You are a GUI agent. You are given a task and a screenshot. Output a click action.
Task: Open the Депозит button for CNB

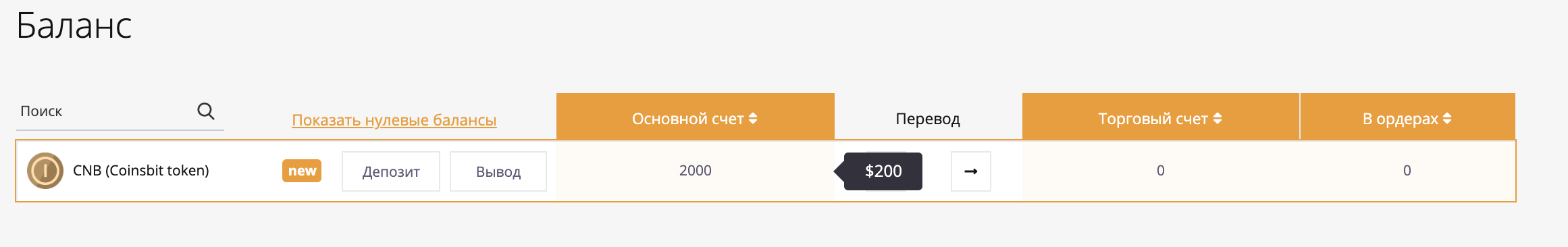(391, 171)
